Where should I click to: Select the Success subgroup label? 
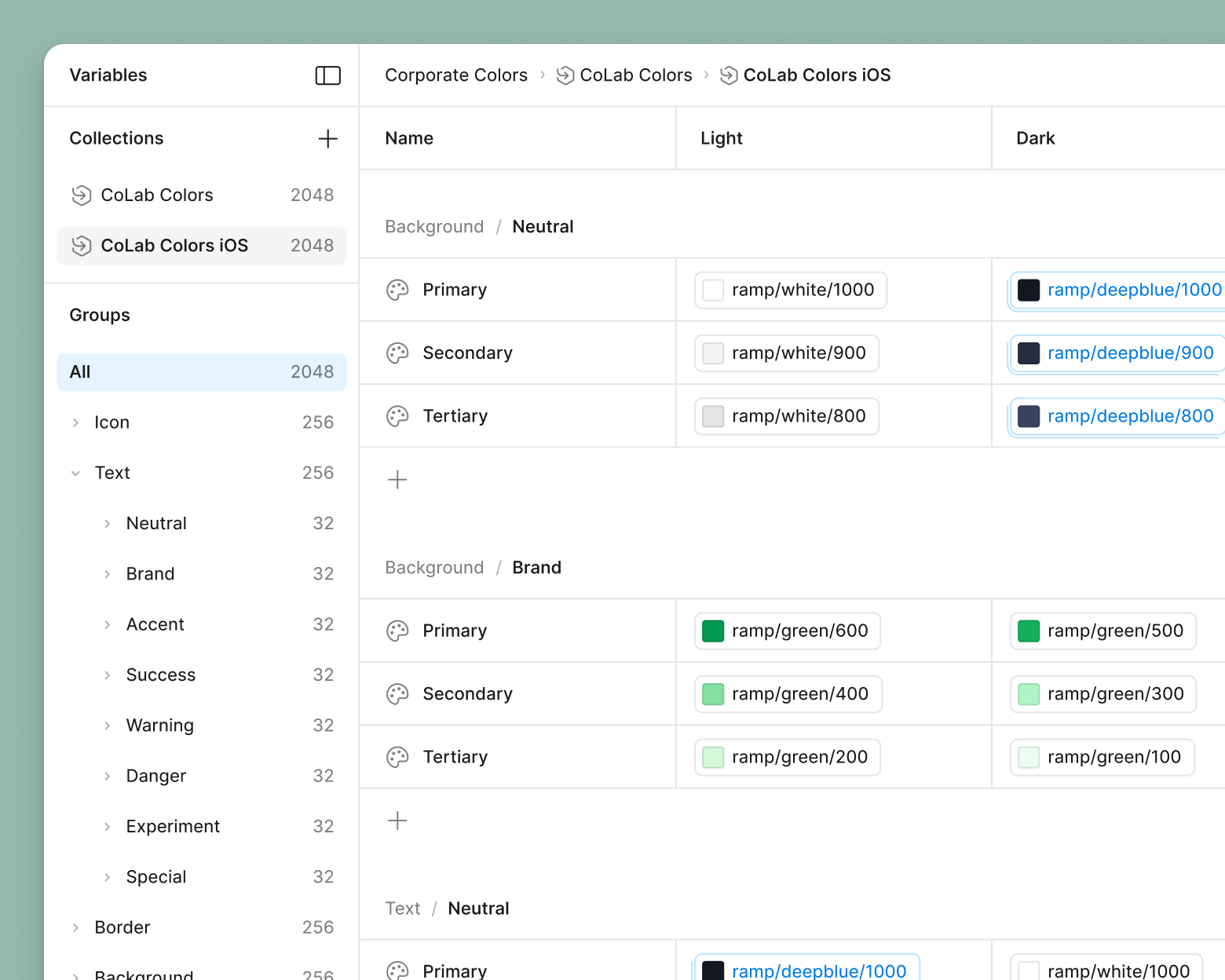pyautogui.click(x=161, y=675)
